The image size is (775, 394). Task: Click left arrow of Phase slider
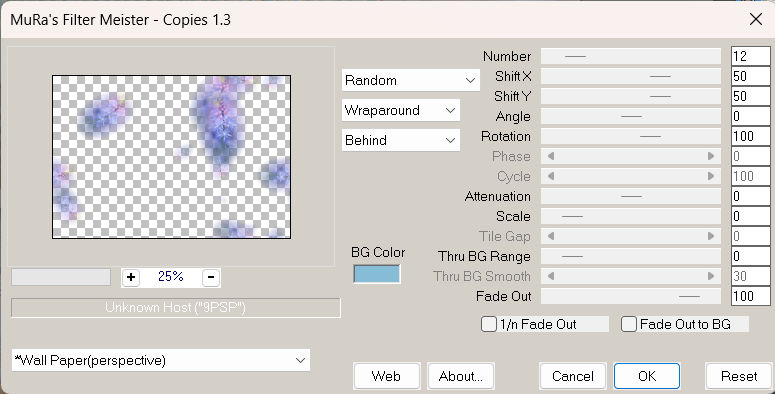tap(551, 156)
